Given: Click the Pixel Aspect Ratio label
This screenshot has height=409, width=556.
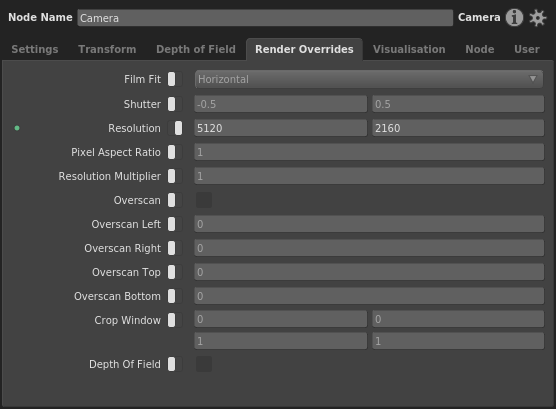Looking at the screenshot, I should pos(116,152).
